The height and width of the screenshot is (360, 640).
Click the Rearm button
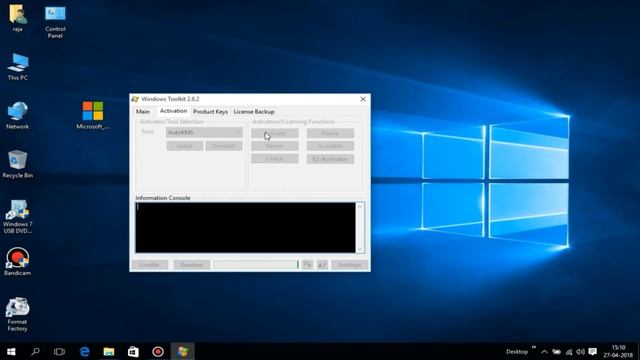[x=275, y=146]
